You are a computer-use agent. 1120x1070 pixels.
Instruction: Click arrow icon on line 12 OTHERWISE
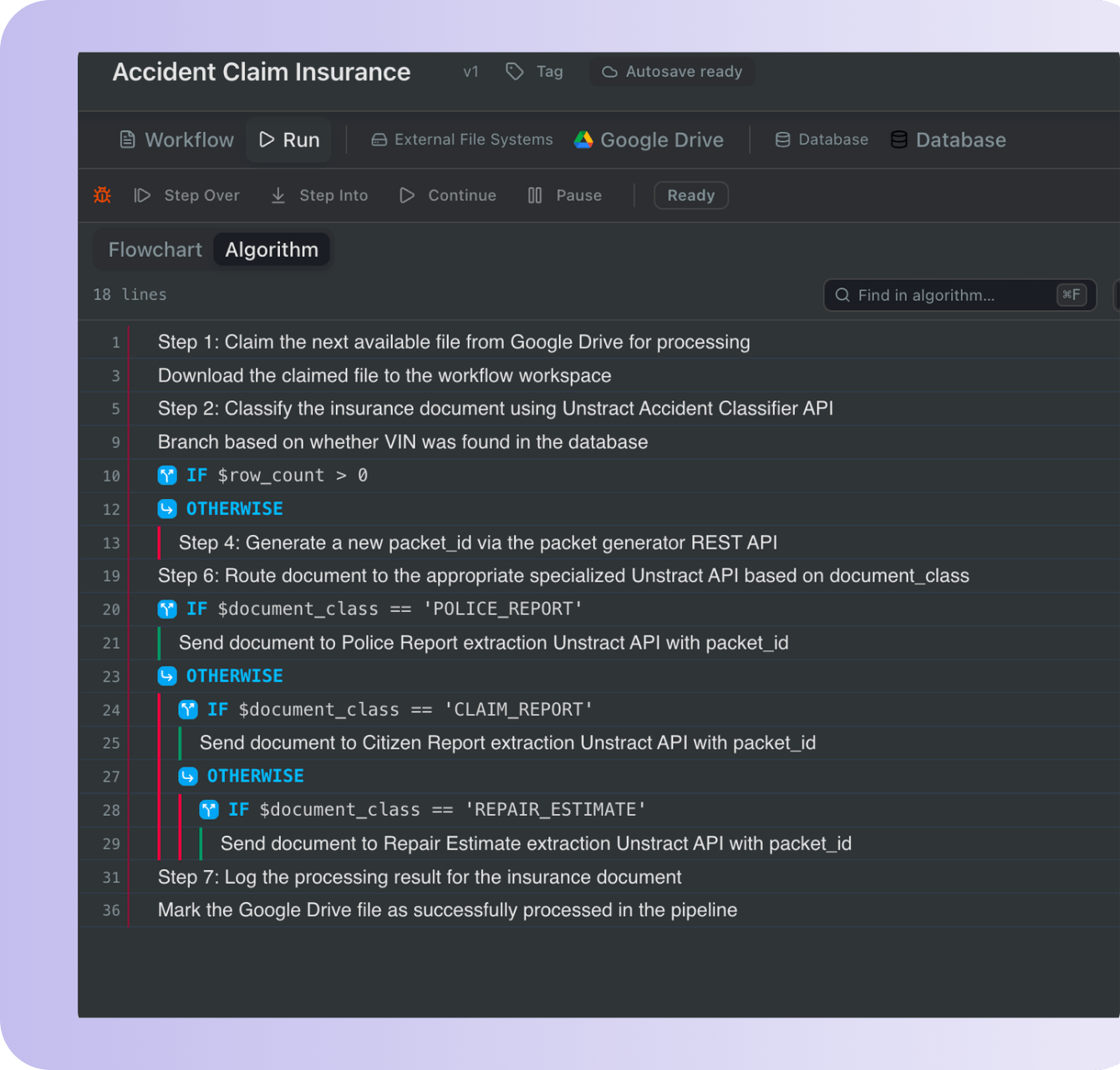click(x=167, y=509)
